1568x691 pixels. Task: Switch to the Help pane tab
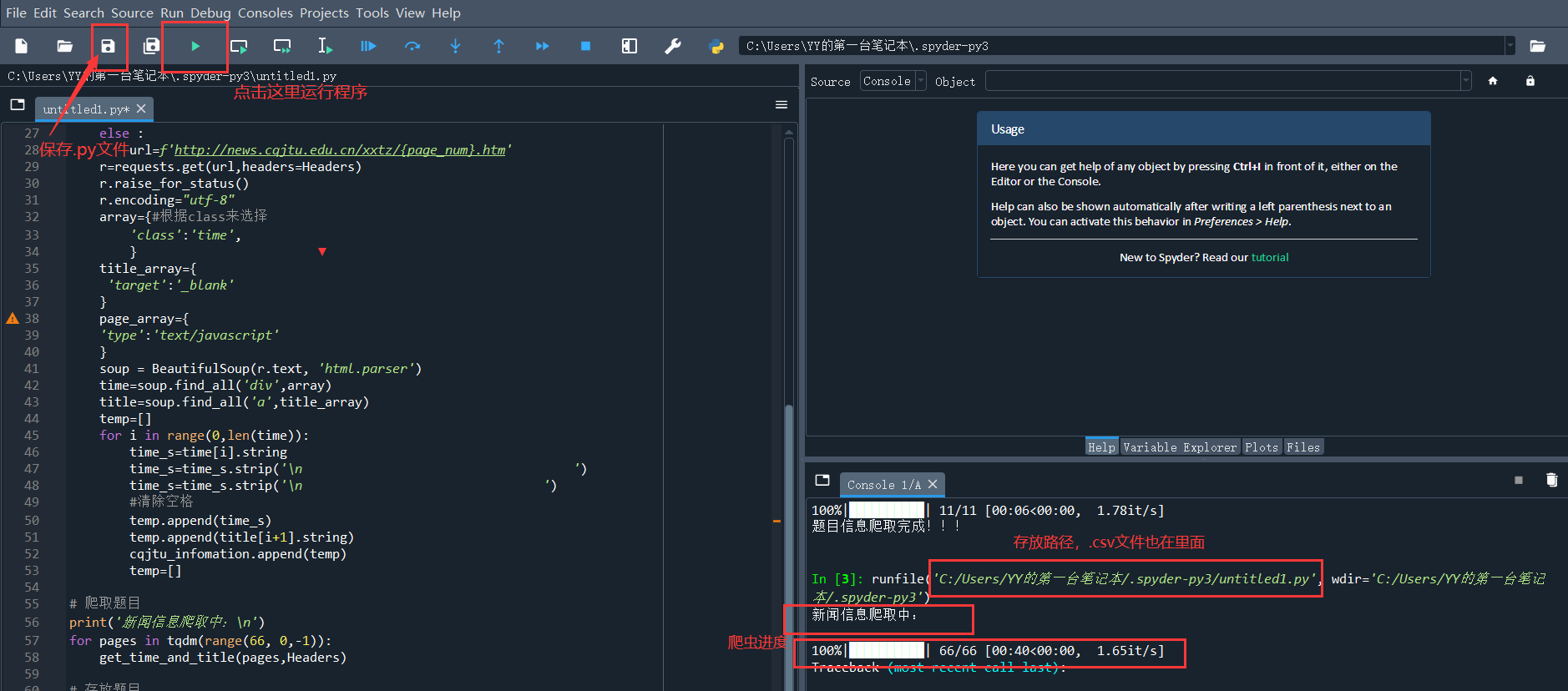click(x=1101, y=447)
